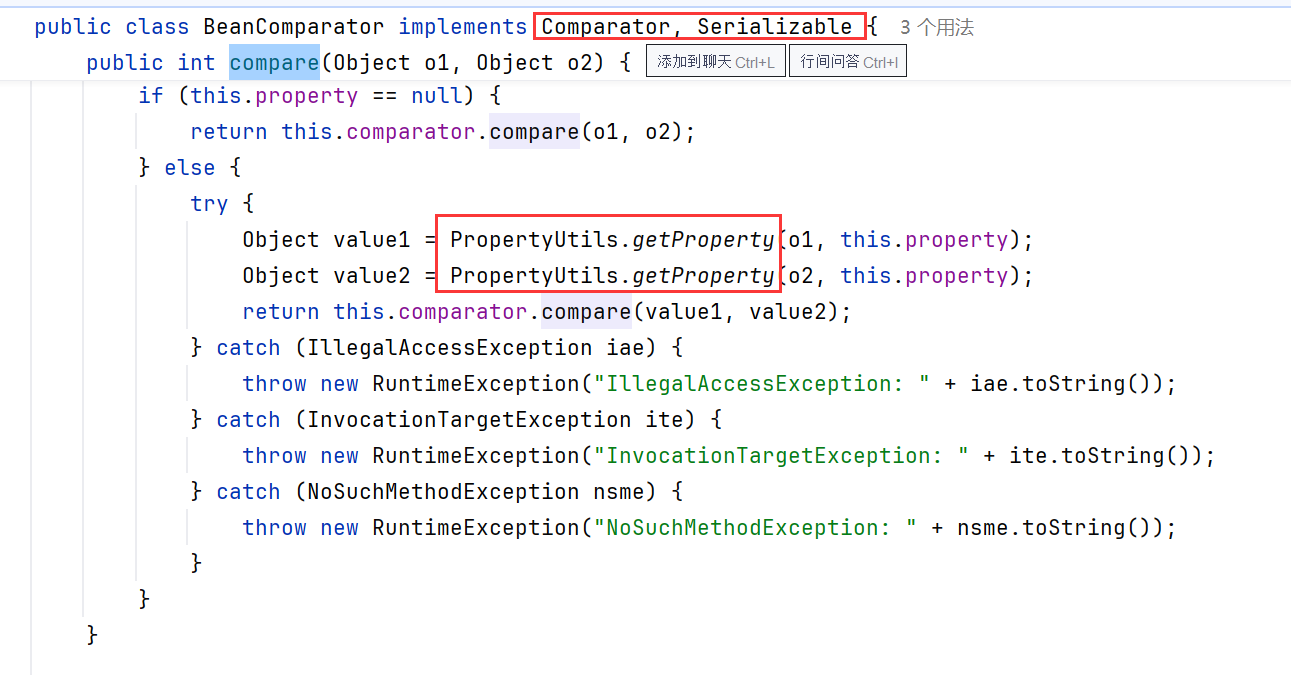Viewport: 1291px width, 675px height.
Task: Click the BeanComparator class name
Action: click(x=293, y=27)
